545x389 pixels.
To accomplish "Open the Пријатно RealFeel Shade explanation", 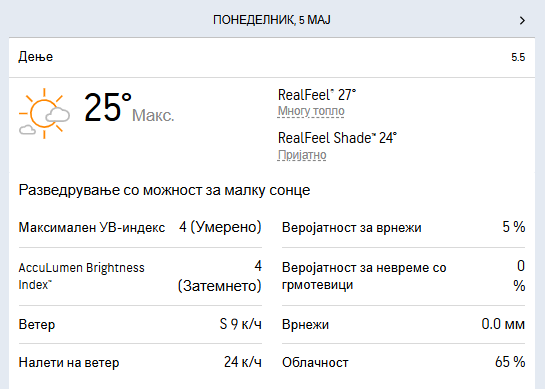I will 302,155.
